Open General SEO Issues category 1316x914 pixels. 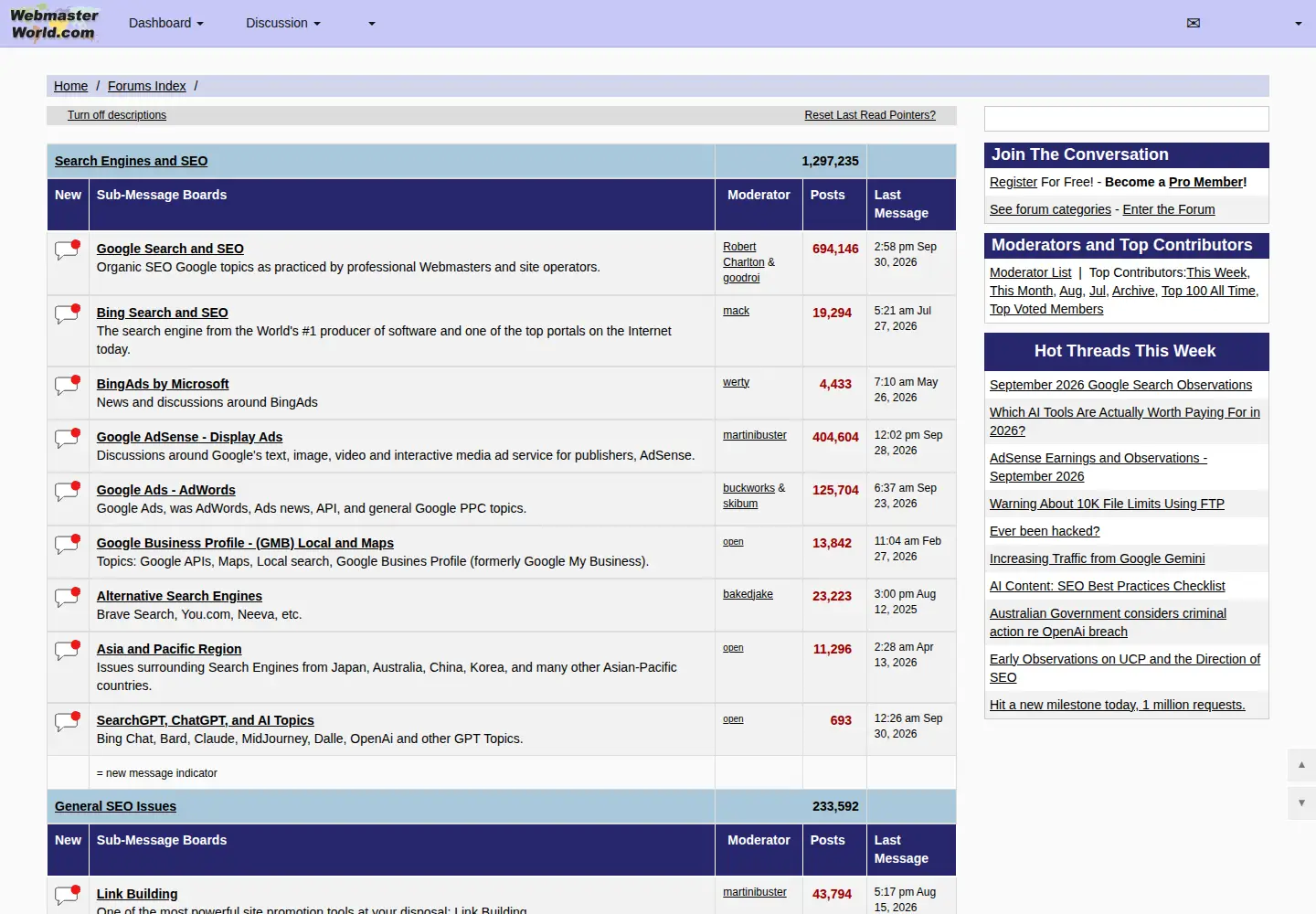tap(115, 806)
